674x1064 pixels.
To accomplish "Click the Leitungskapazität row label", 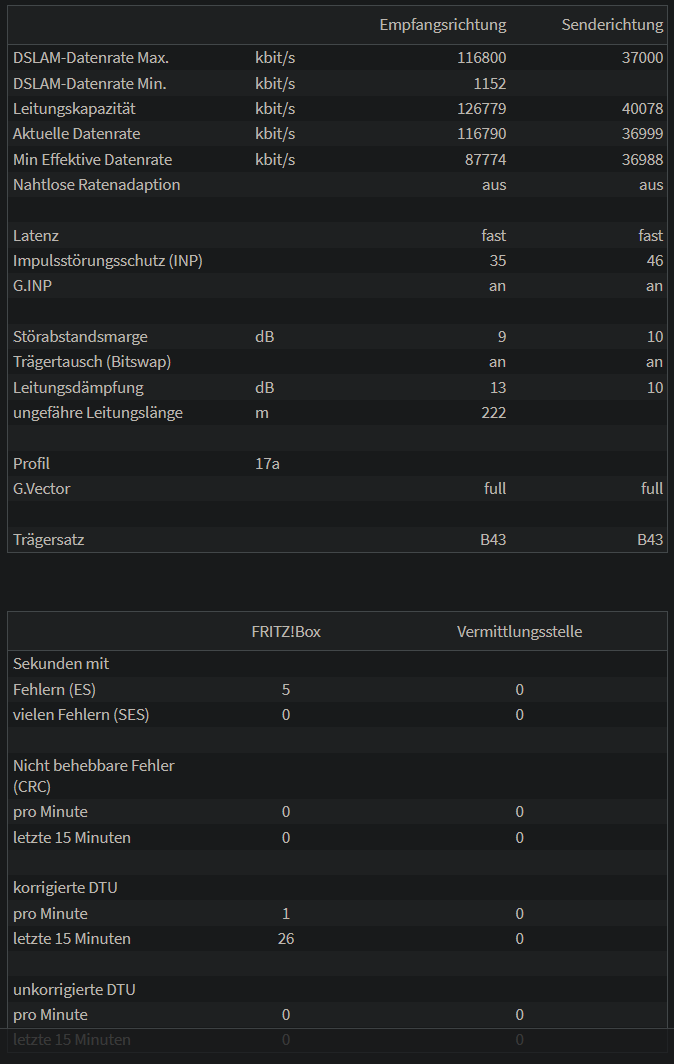I will [74, 109].
